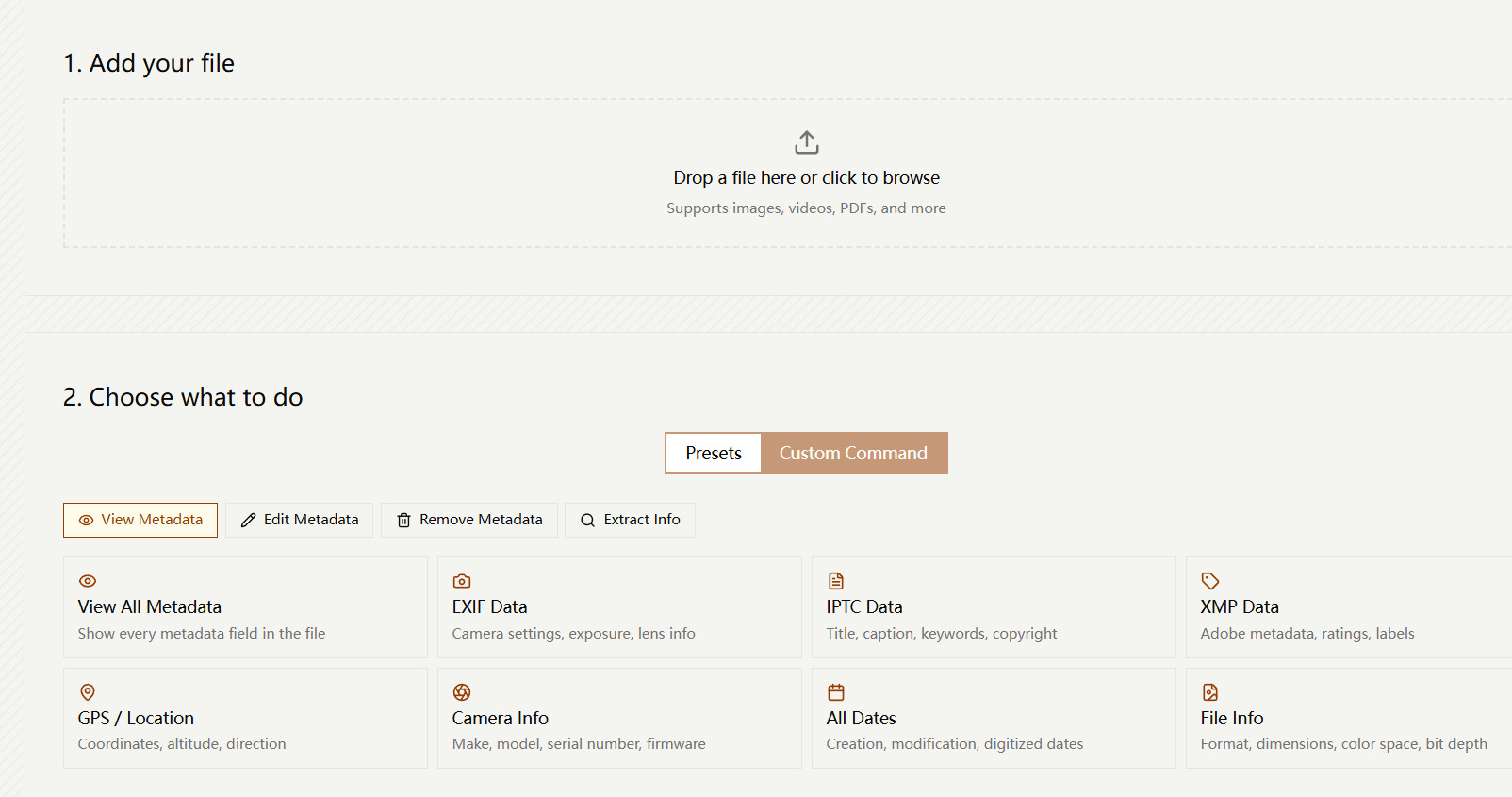This screenshot has height=797, width=1512.
Task: Click the map pin icon on the GPS / Location card
Action: click(88, 692)
